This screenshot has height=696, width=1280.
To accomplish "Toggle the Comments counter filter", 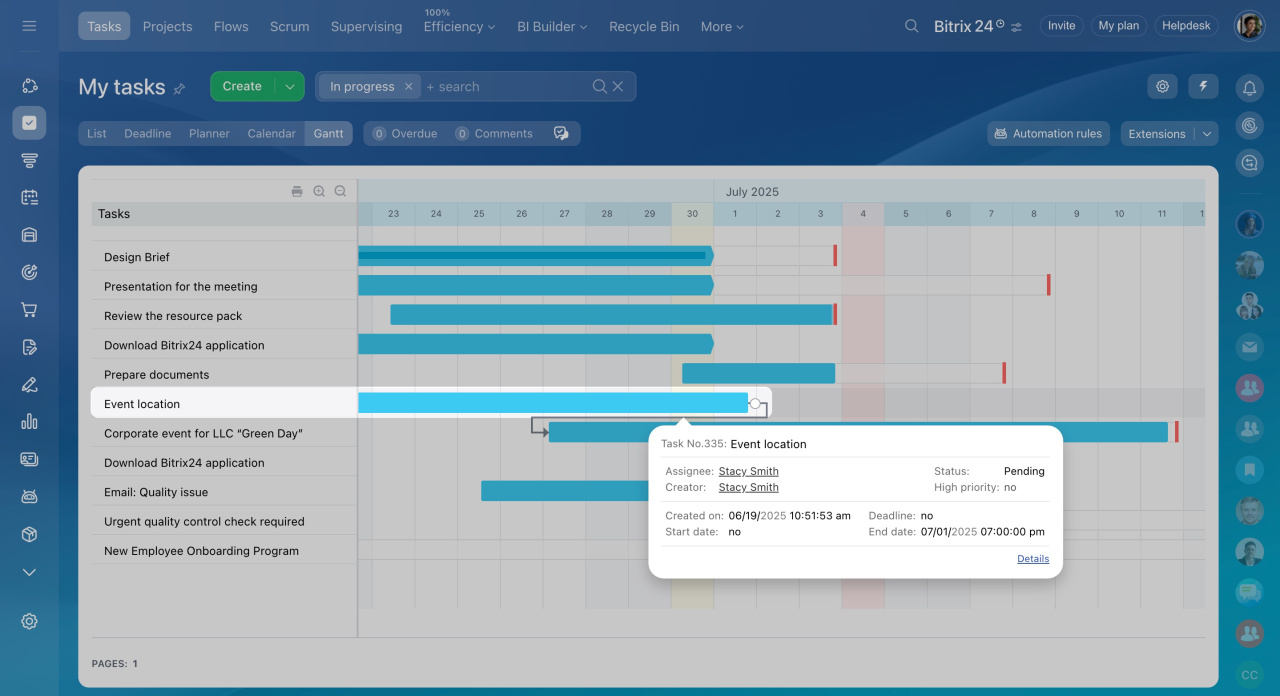I will tap(493, 134).
